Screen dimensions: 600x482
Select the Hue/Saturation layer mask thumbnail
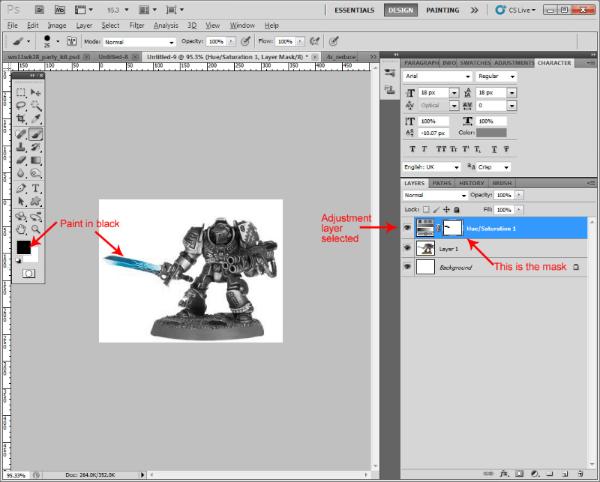[x=453, y=227]
